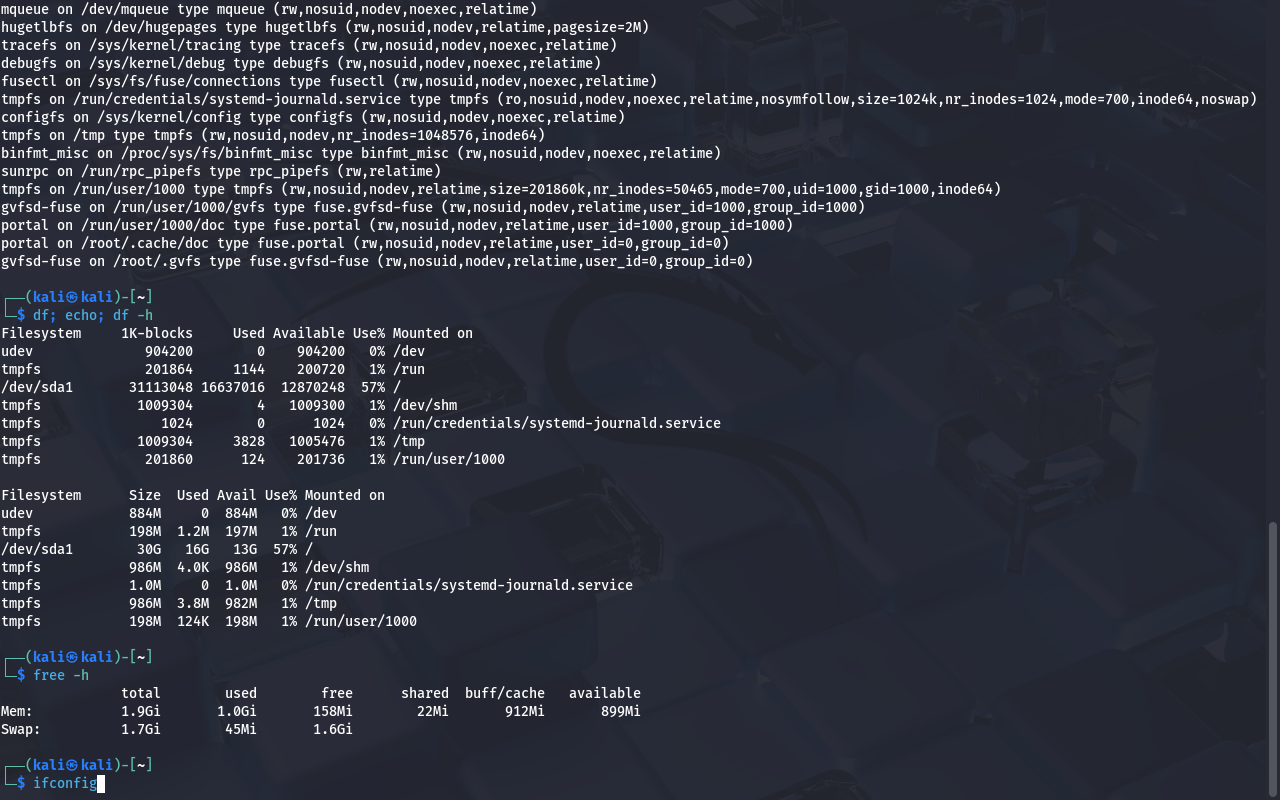Click the 'buff/cache' column header
This screenshot has width=1280, height=800.
504,693
